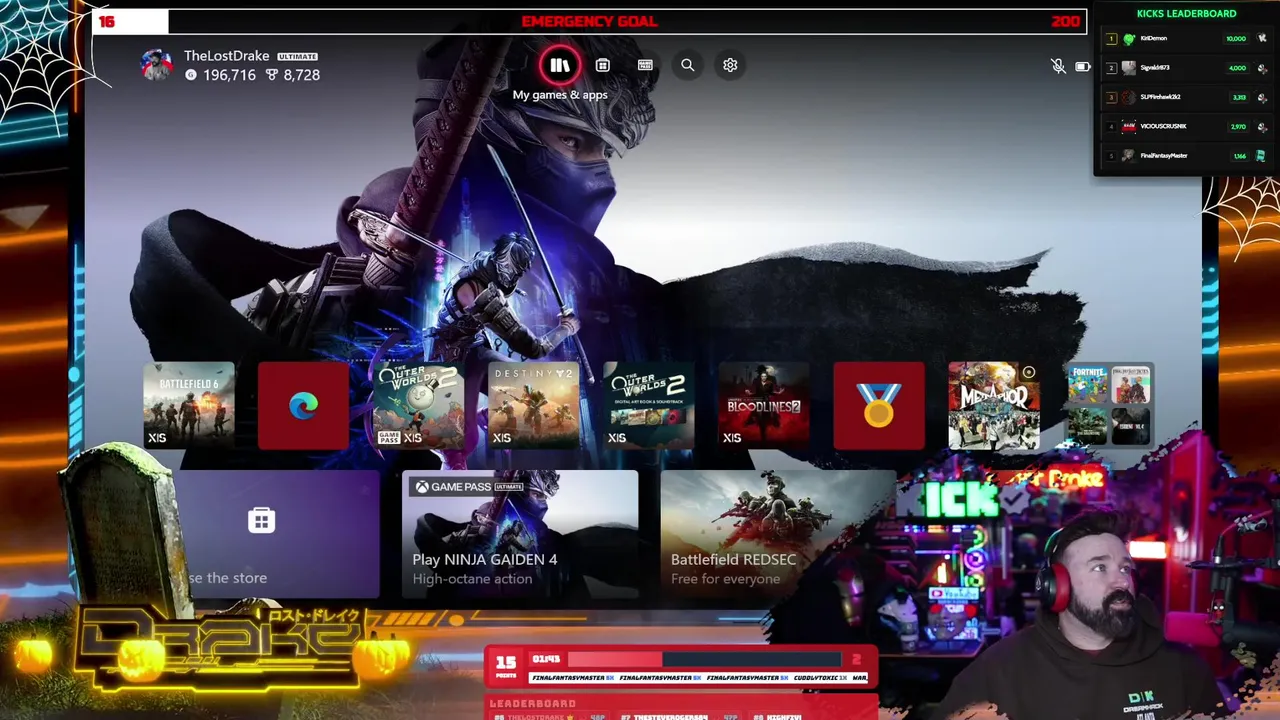Click the My games & apps label
Viewport: 1280px width, 720px height.
560,95
